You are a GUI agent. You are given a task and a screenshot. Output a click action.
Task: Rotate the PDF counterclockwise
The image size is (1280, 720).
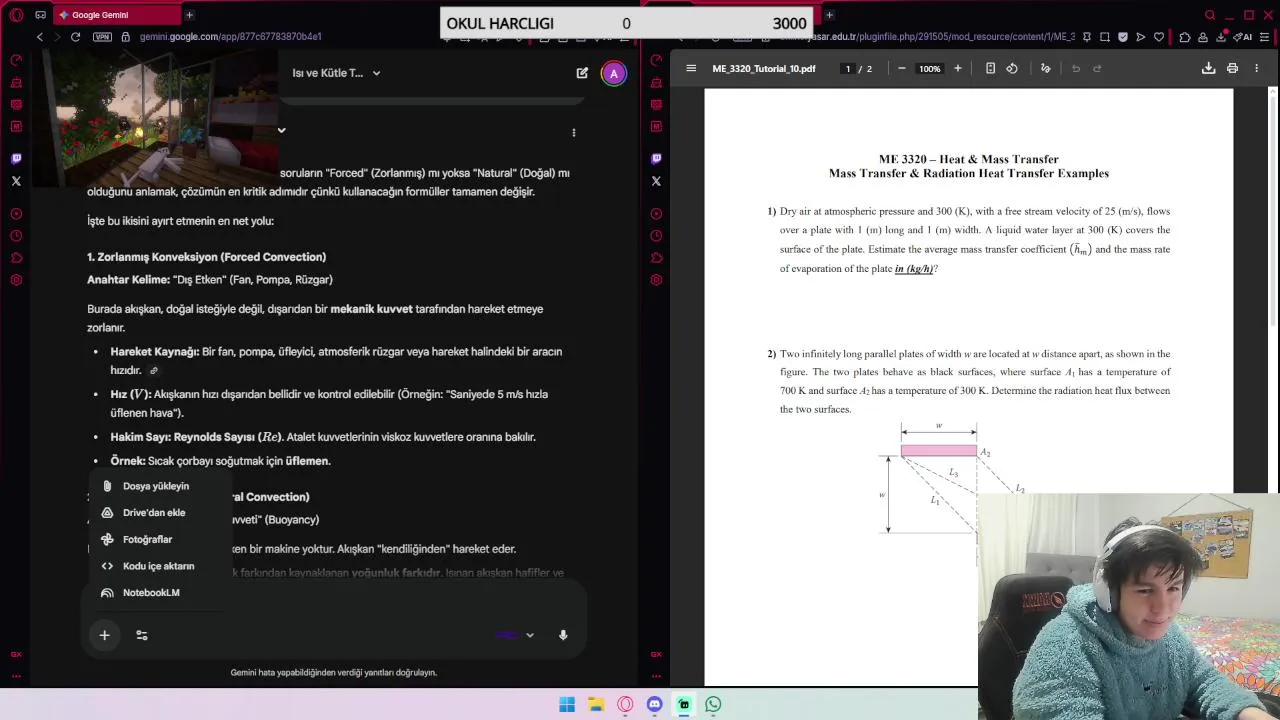(x=1012, y=69)
